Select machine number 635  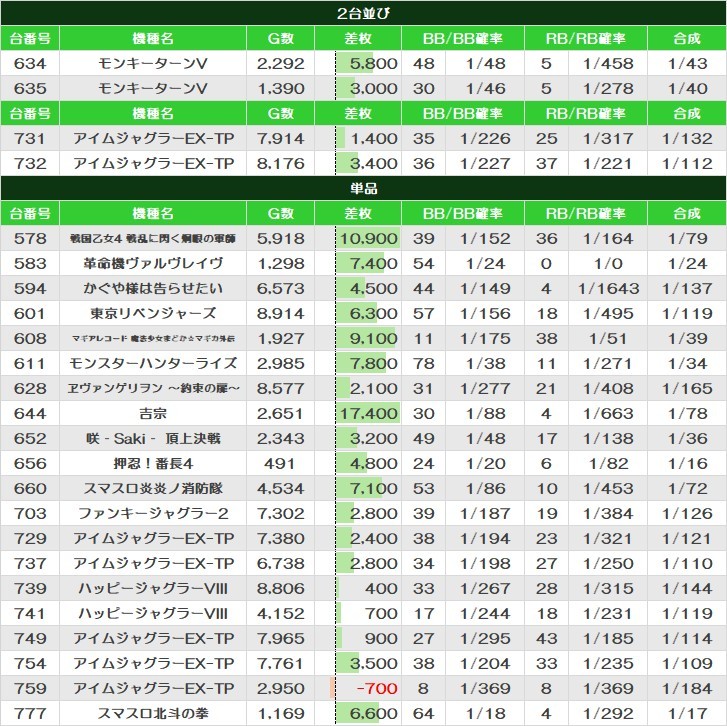(30, 89)
